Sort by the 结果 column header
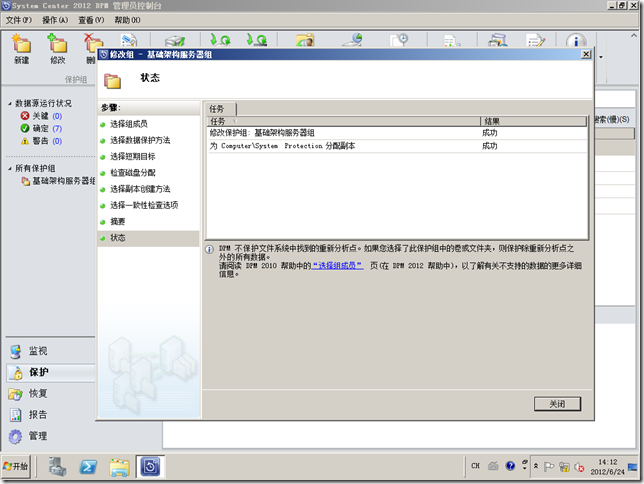Screen dimensions: 644x484 pos(534,121)
